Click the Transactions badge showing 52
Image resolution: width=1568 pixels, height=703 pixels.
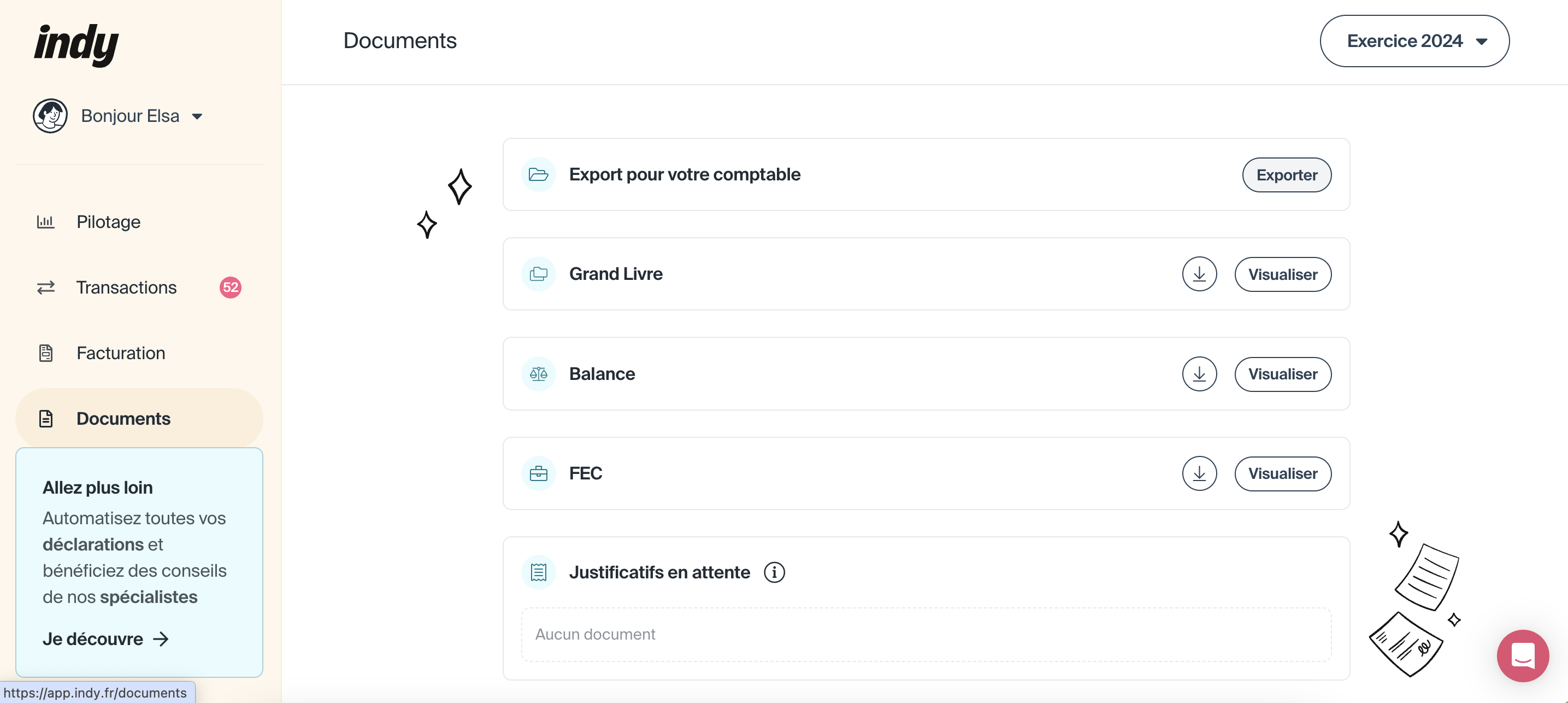click(x=230, y=288)
